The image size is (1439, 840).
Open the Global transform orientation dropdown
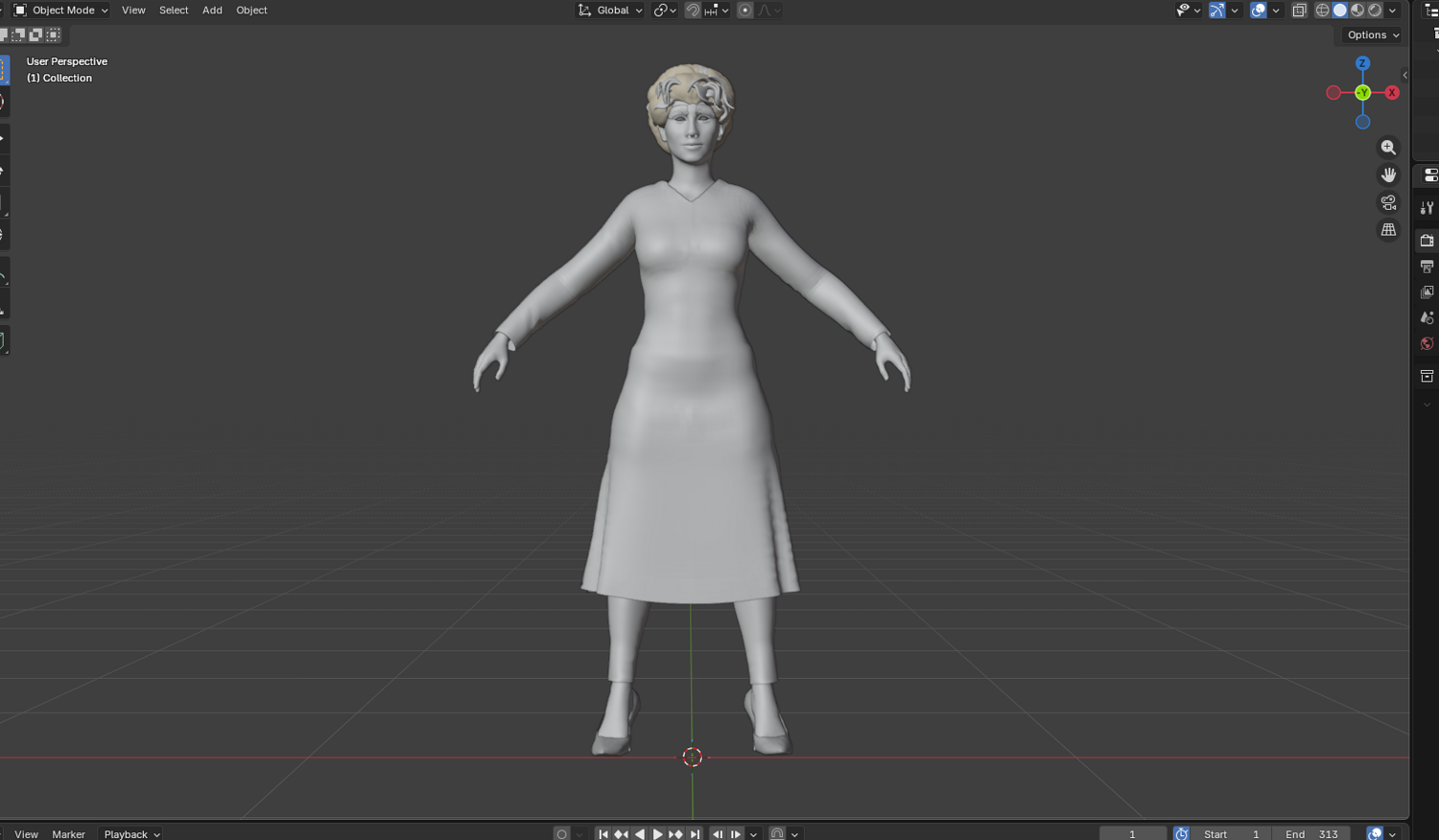[x=610, y=11]
